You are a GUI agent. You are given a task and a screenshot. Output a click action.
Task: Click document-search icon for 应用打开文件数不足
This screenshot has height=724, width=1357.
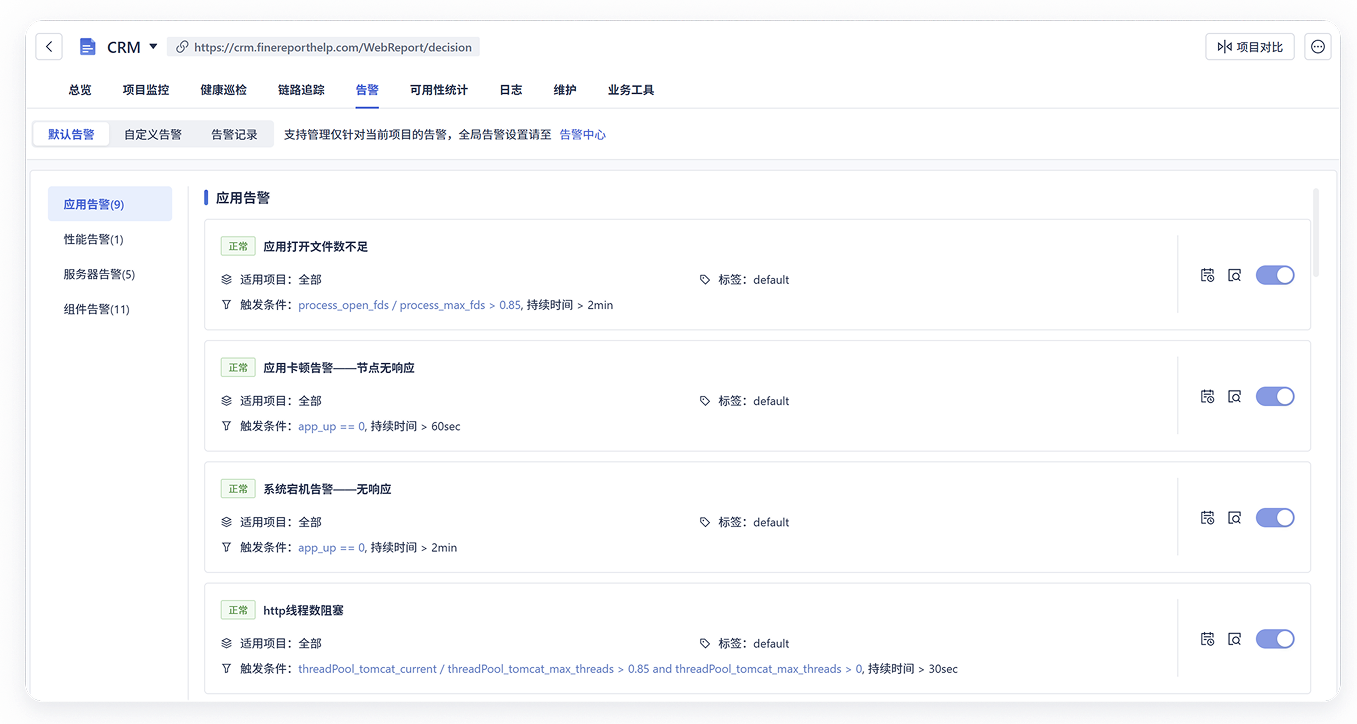point(1234,275)
